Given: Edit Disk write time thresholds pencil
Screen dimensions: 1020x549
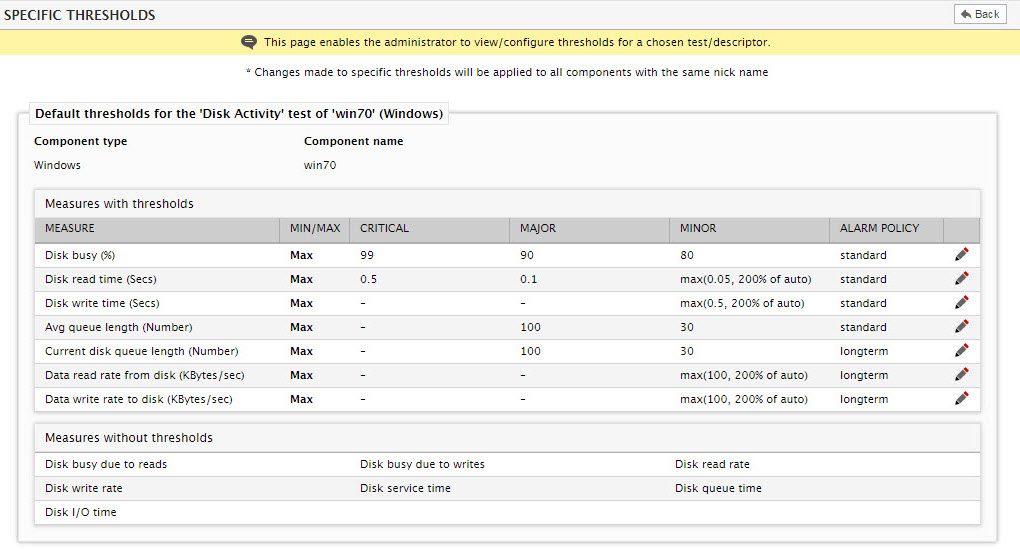Looking at the screenshot, I should 961,302.
